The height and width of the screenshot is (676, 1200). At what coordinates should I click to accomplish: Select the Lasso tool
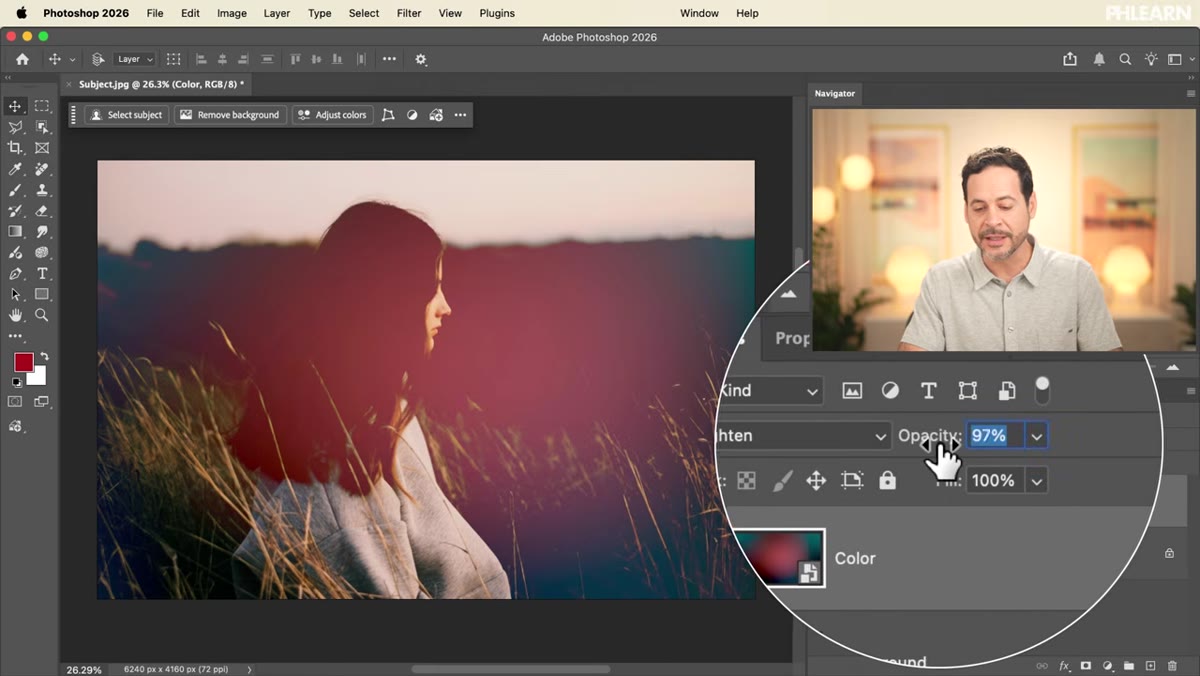coord(15,127)
